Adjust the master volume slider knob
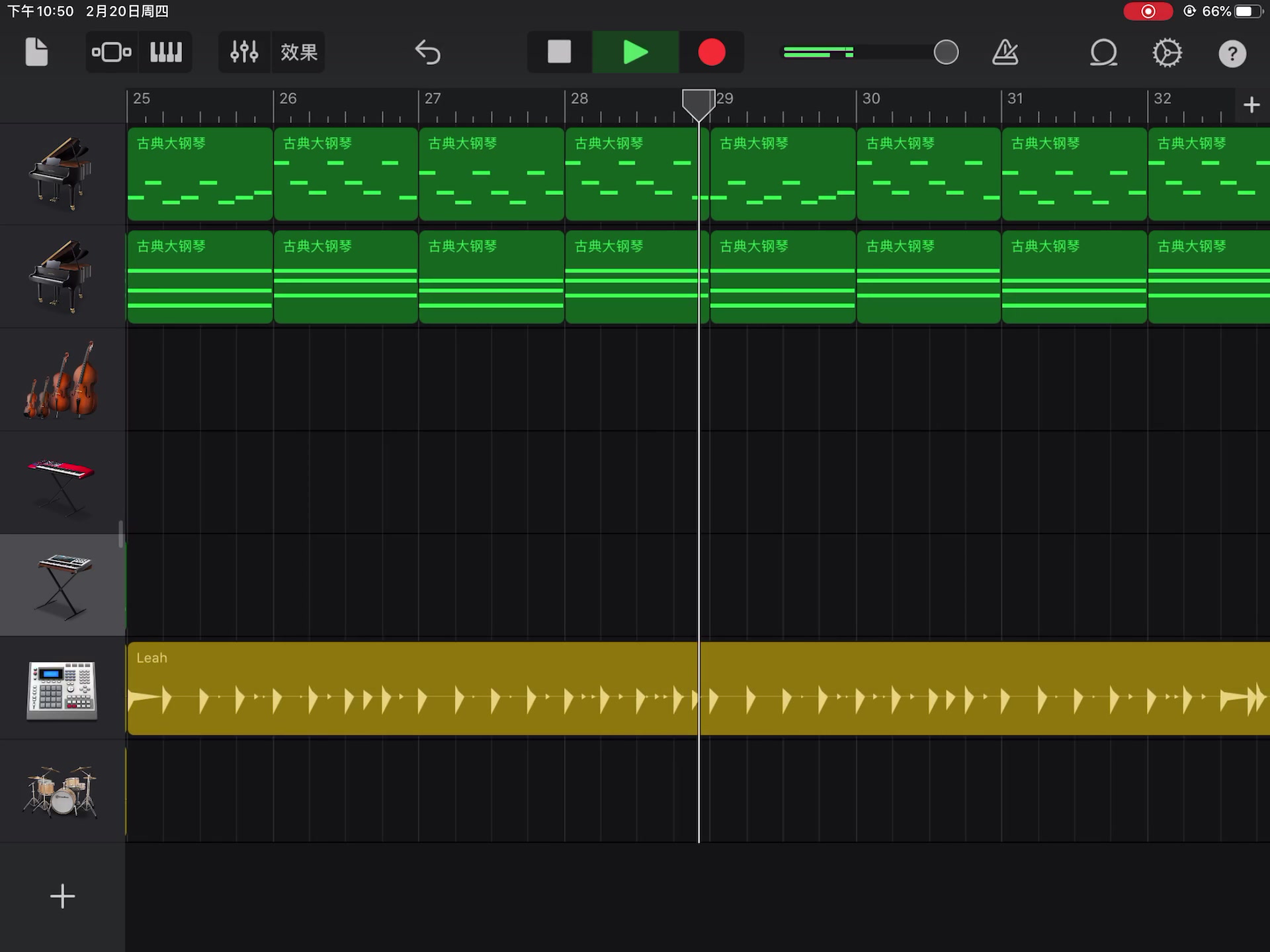The image size is (1270, 952). coord(946,52)
